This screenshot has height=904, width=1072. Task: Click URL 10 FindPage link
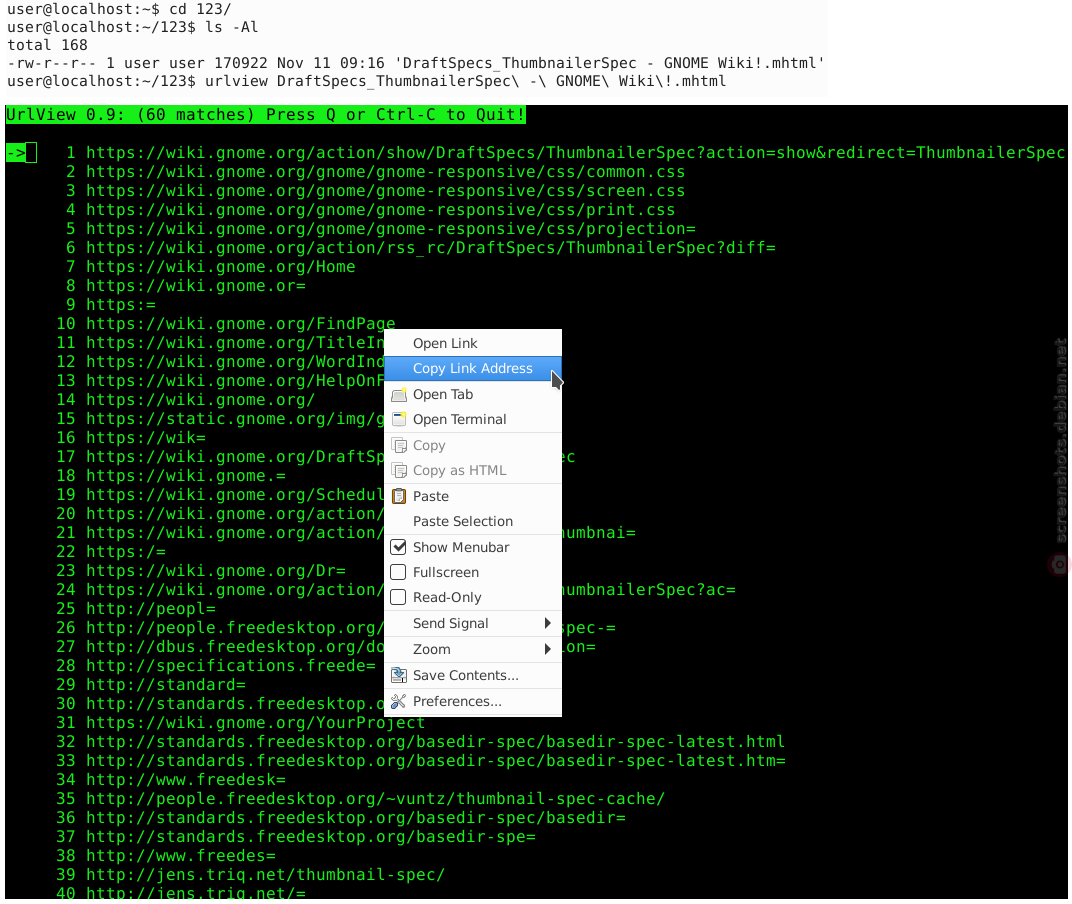pos(241,323)
